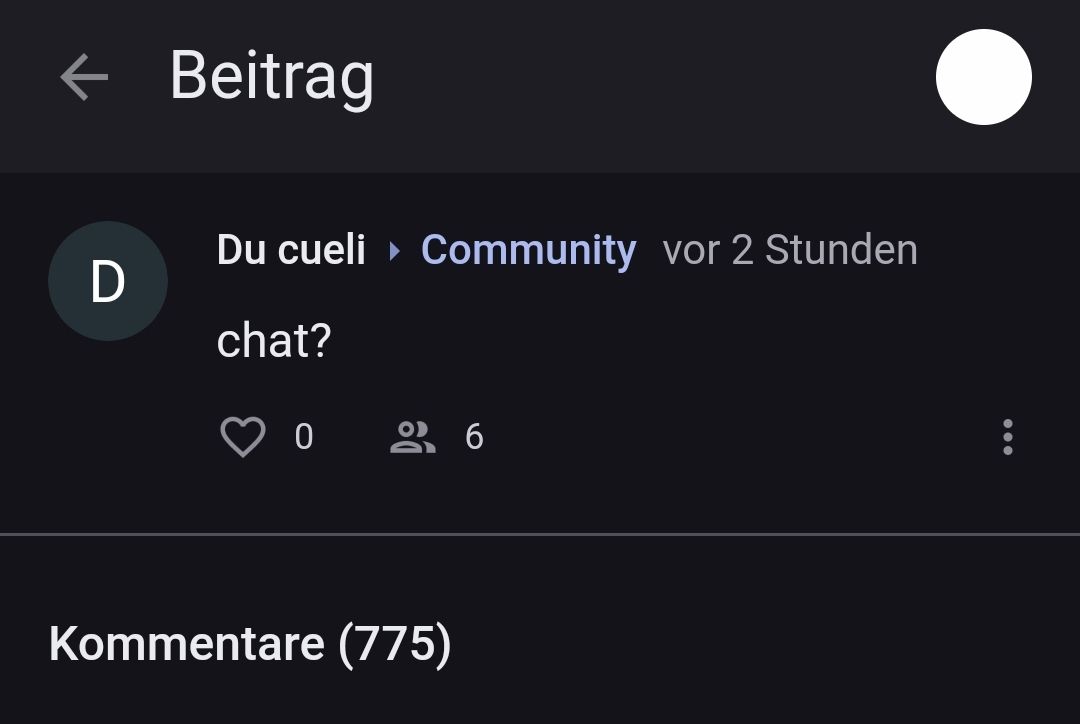Tap the question mark in chat?

point(320,342)
